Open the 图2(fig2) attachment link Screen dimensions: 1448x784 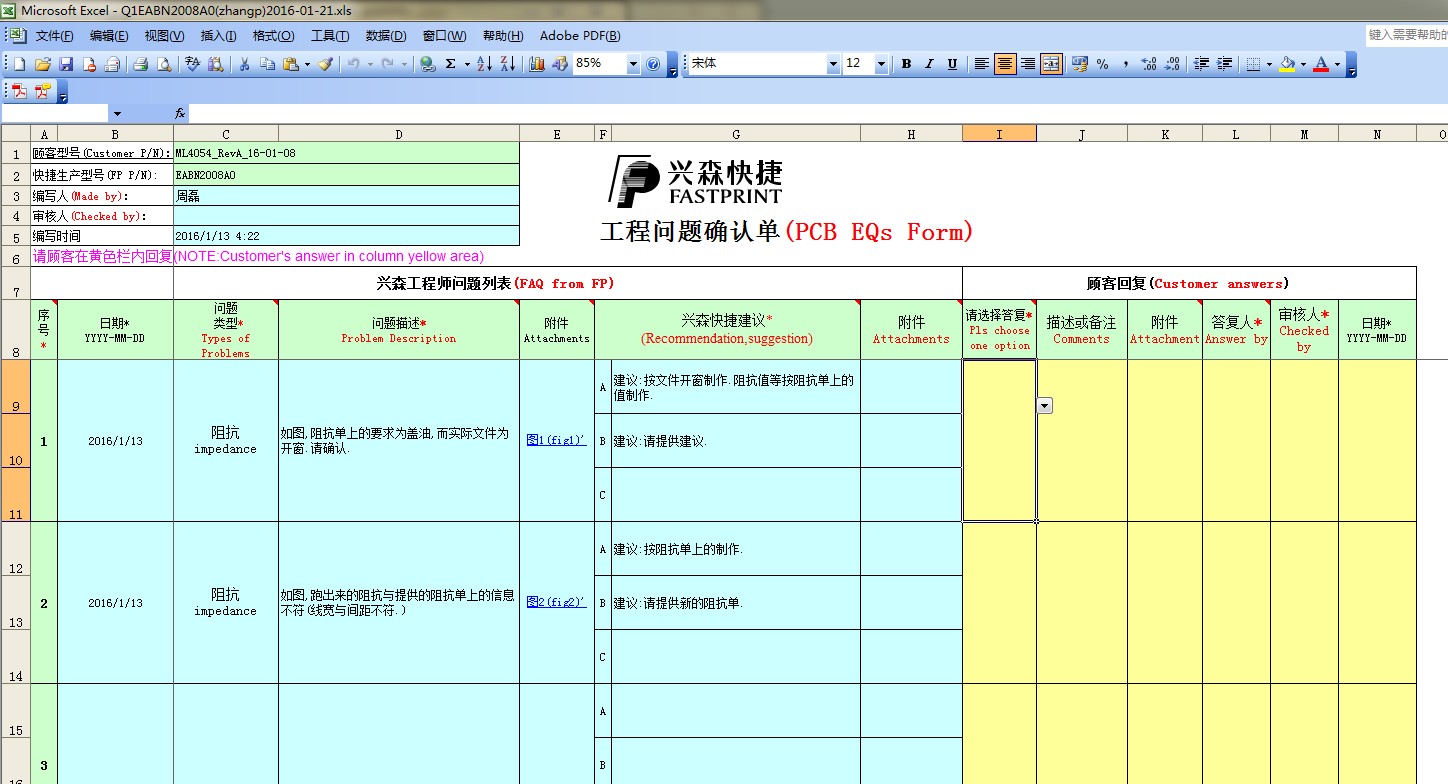point(556,602)
